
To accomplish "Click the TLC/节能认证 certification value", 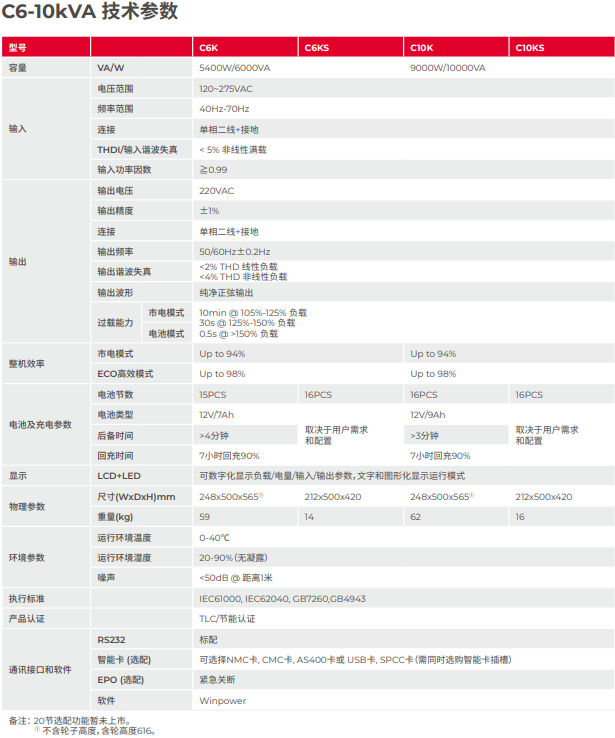I will tap(227, 619).
